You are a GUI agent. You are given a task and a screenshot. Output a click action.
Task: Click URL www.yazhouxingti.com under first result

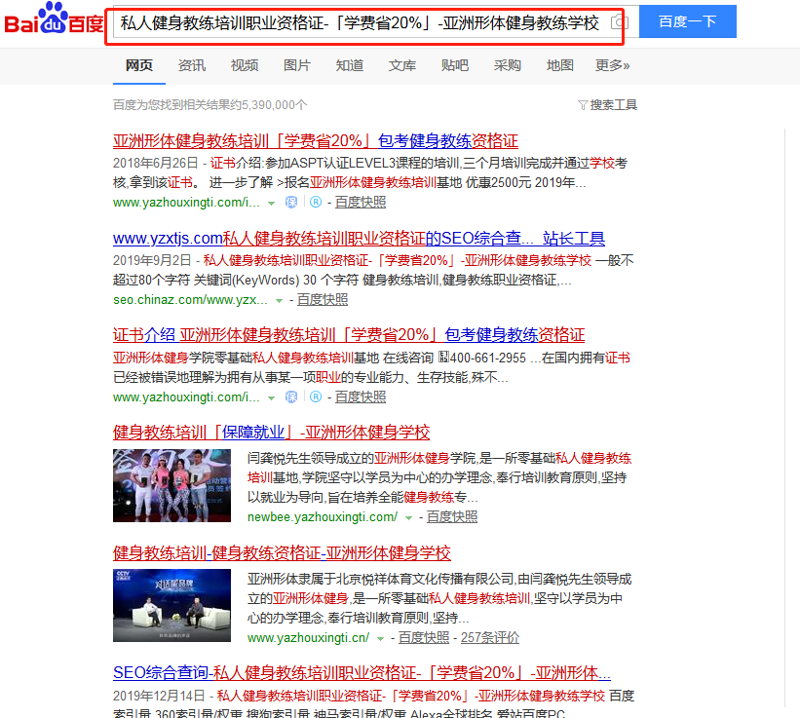pyautogui.click(x=186, y=203)
